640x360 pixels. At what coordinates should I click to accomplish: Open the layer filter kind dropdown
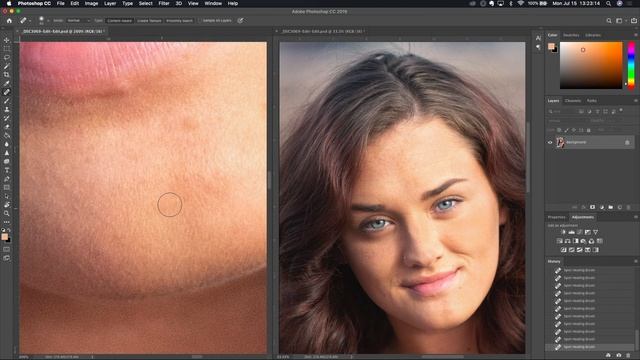[x=562, y=111]
